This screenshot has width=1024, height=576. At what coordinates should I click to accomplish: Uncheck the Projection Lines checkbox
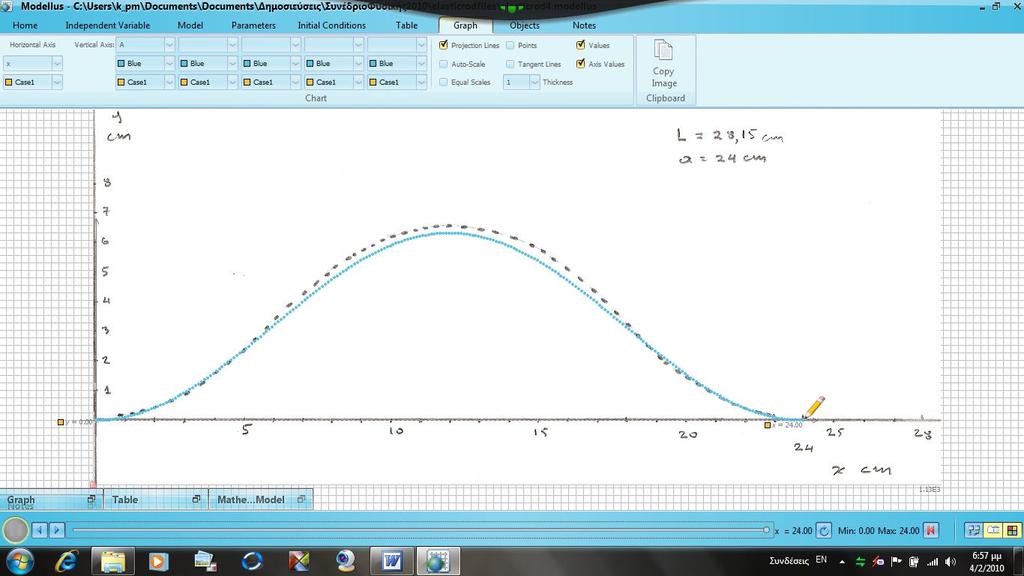click(443, 45)
